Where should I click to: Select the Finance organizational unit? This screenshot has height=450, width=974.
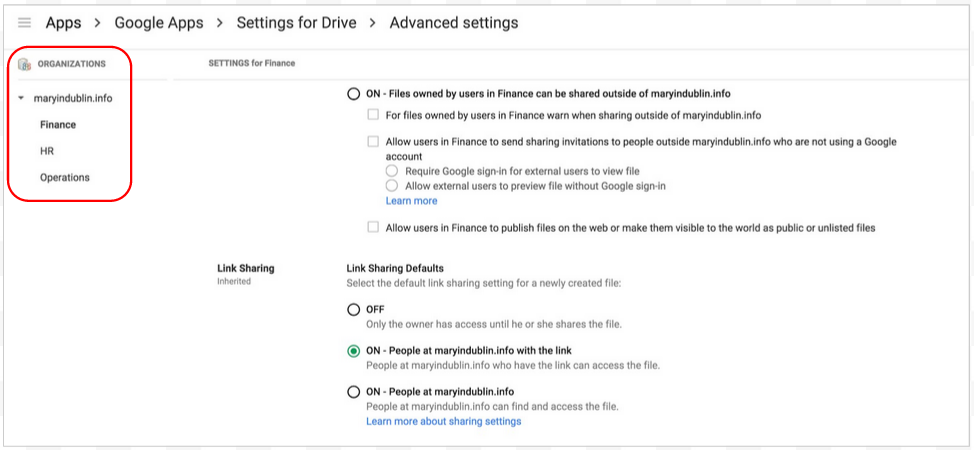pos(58,125)
